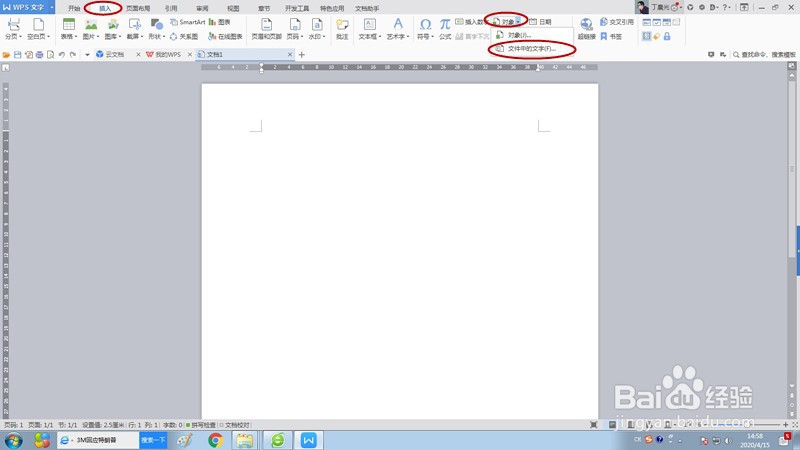This screenshot has height=450, width=800.
Task: Insert a cross reference (交叉引用)
Action: [617, 22]
